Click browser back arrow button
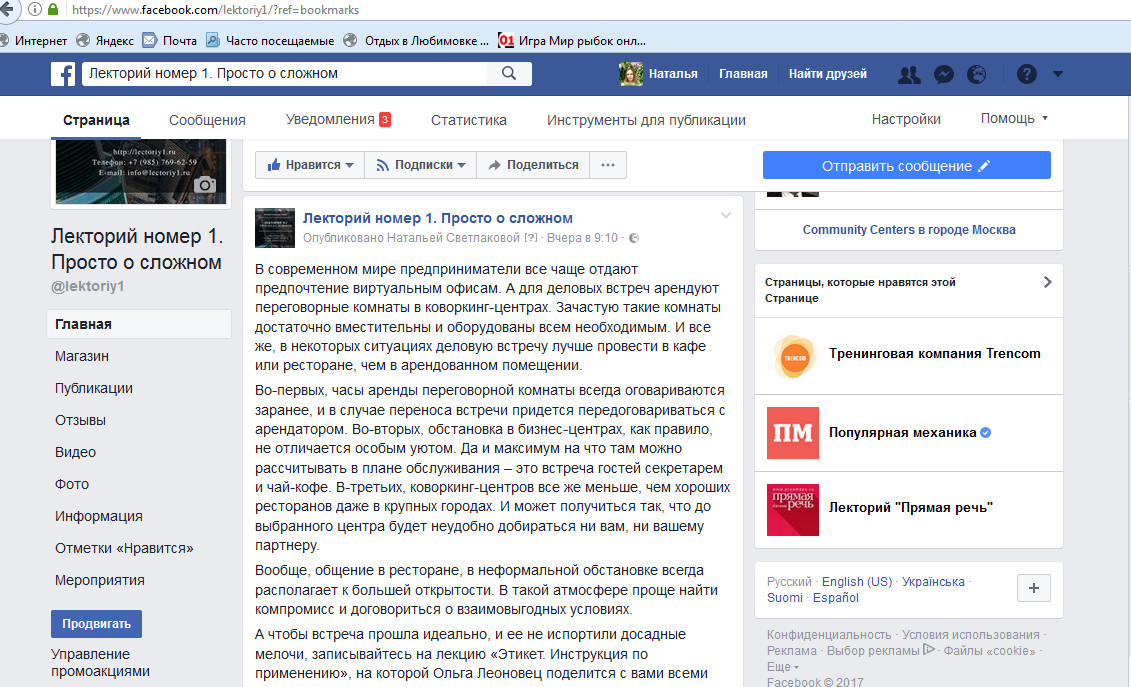 (x=7, y=9)
